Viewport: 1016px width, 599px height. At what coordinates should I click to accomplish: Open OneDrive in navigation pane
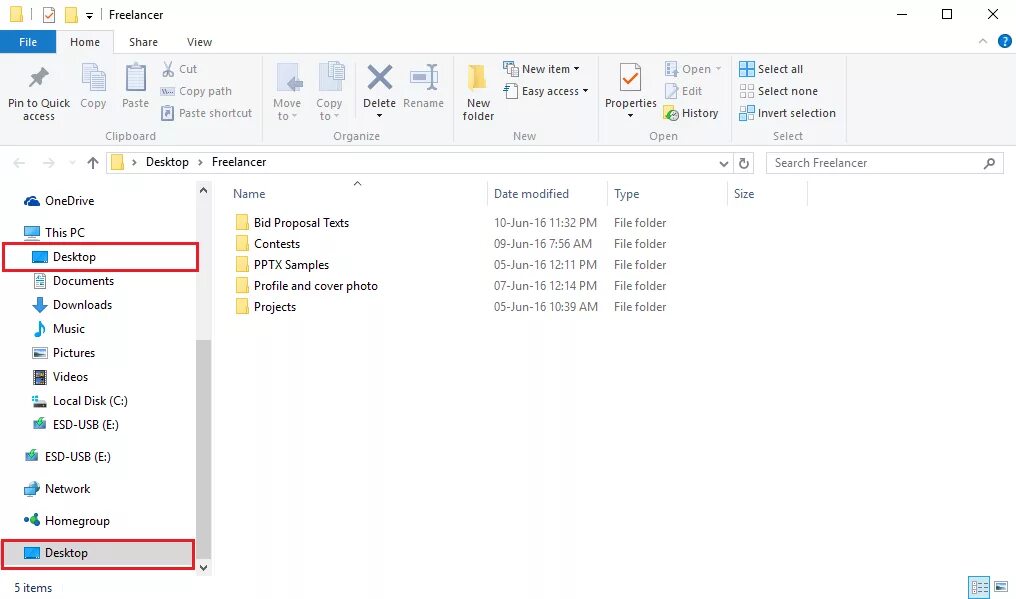tap(59, 201)
